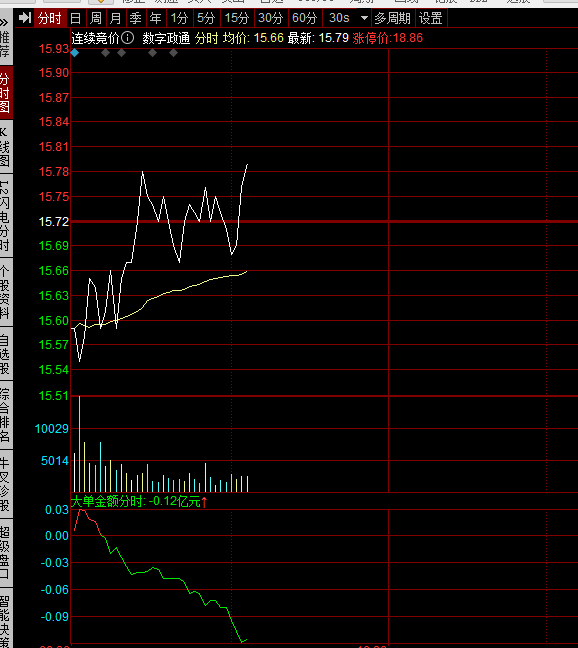The height and width of the screenshot is (648, 578).
Task: Open 自选股 watchlist sidebar tab
Action: pos(5,354)
